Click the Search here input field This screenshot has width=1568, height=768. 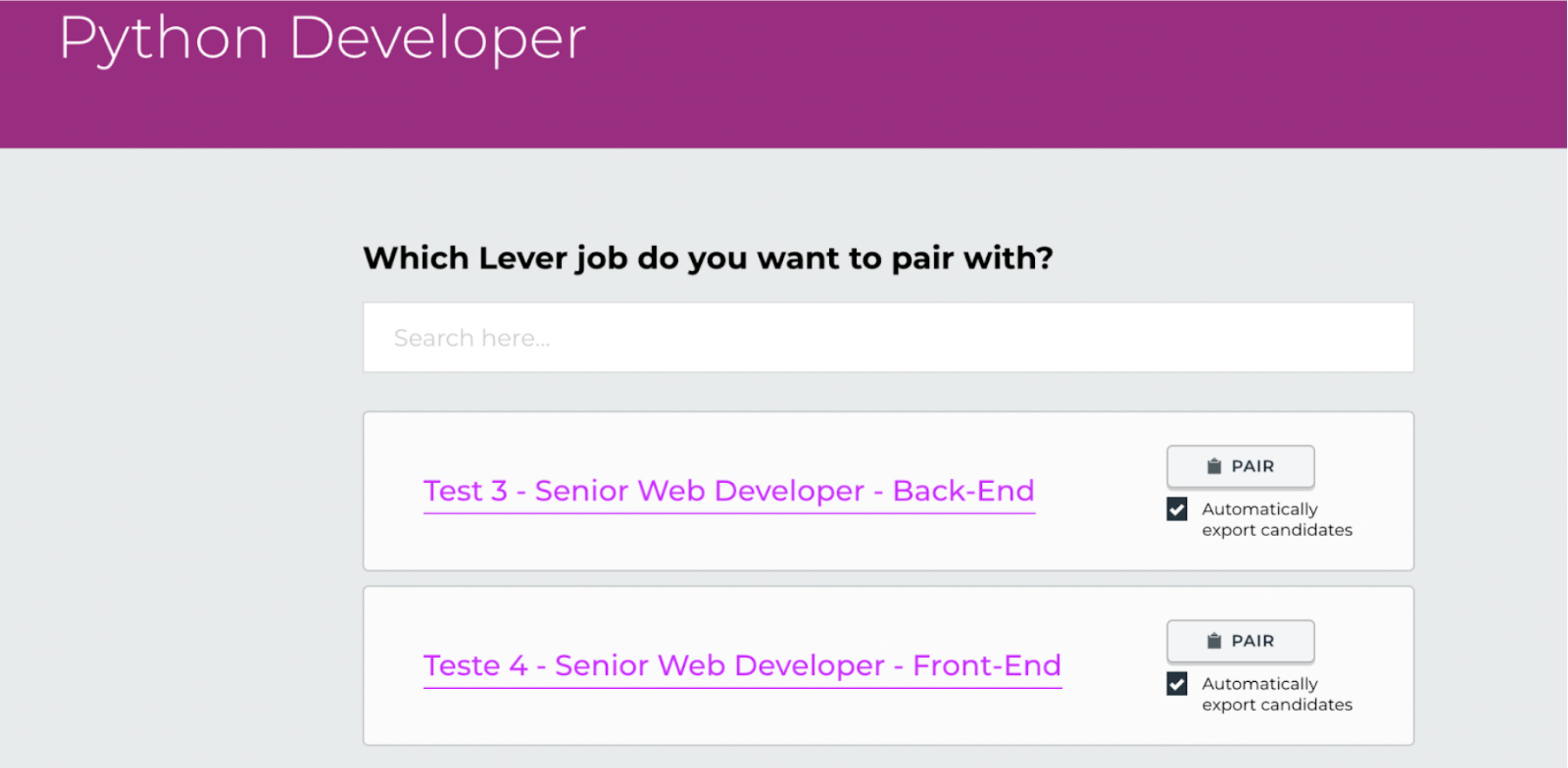(887, 337)
